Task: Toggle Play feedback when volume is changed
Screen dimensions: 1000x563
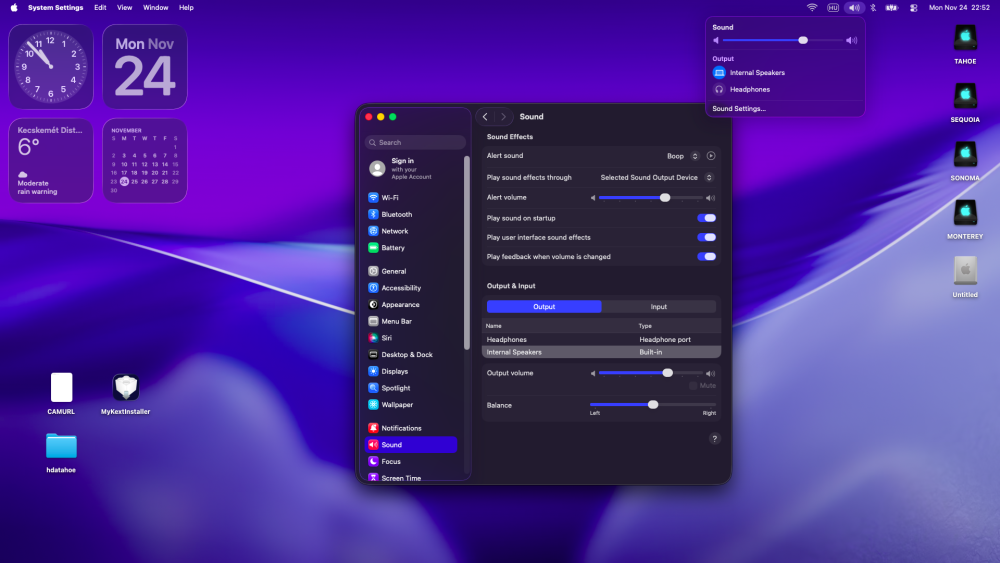Action: click(x=706, y=256)
